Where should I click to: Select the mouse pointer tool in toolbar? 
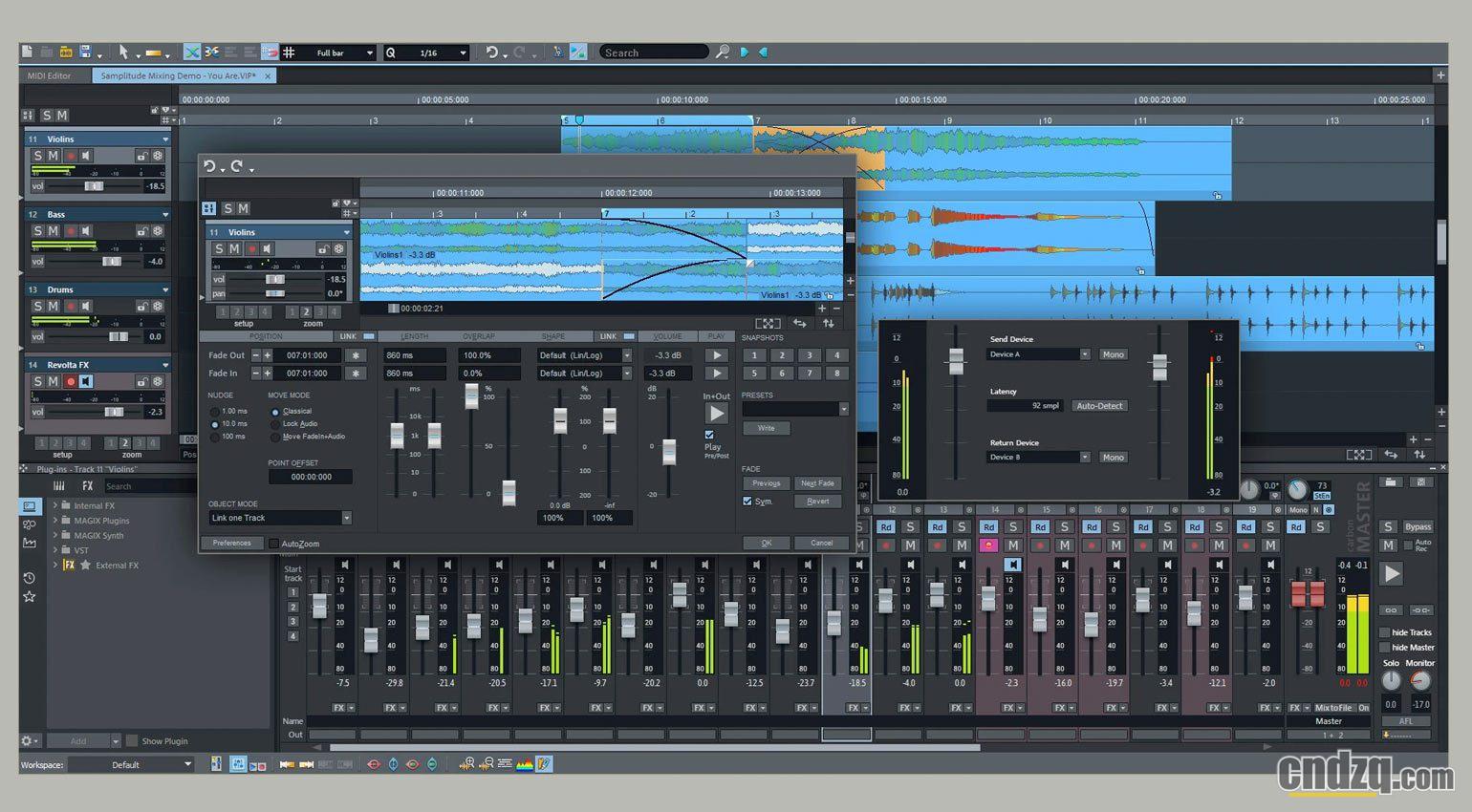tap(122, 52)
